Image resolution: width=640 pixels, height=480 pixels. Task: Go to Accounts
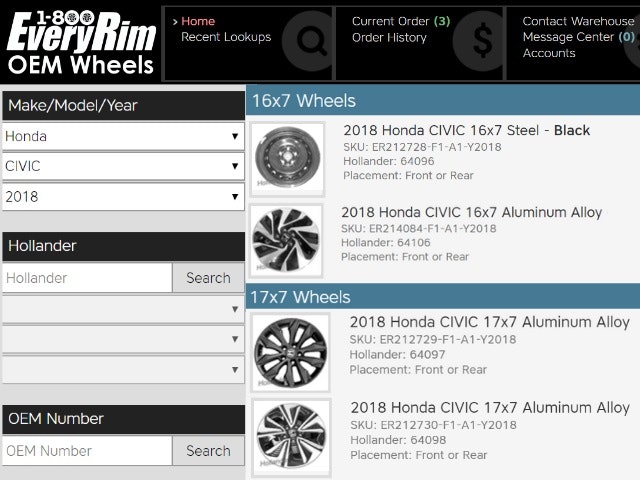click(549, 53)
